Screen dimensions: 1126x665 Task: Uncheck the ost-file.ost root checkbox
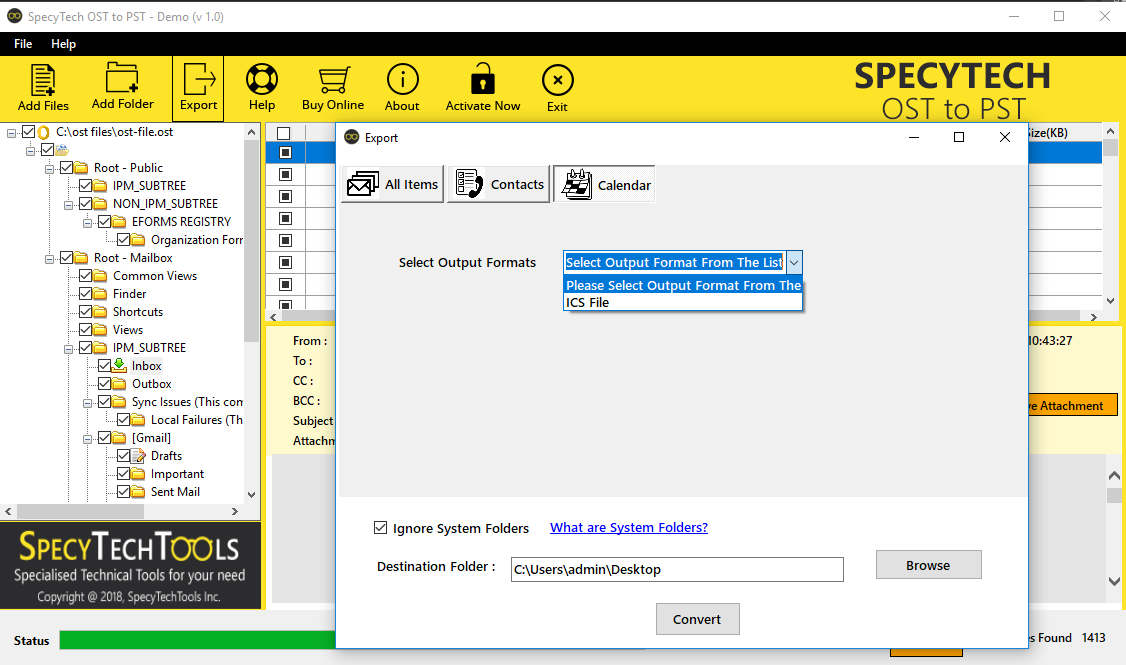[28, 131]
